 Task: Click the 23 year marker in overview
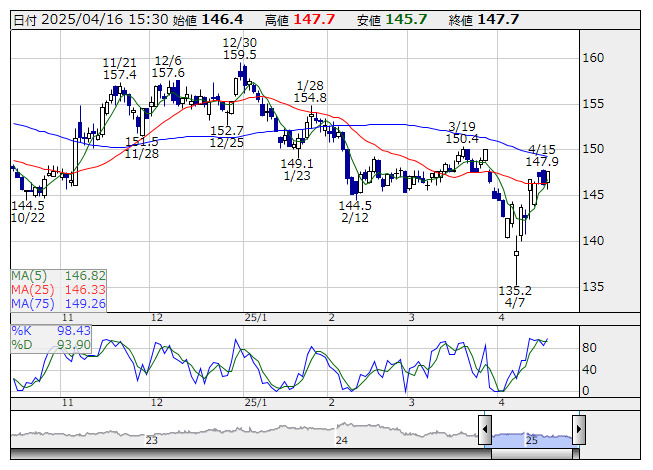tap(152, 440)
